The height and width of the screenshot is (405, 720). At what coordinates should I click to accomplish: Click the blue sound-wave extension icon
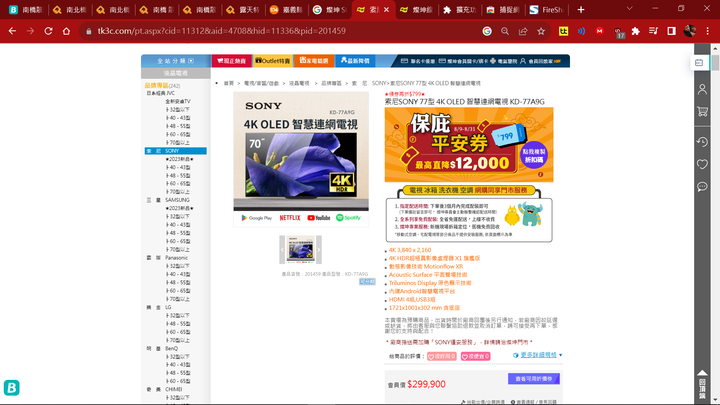[x=581, y=31]
